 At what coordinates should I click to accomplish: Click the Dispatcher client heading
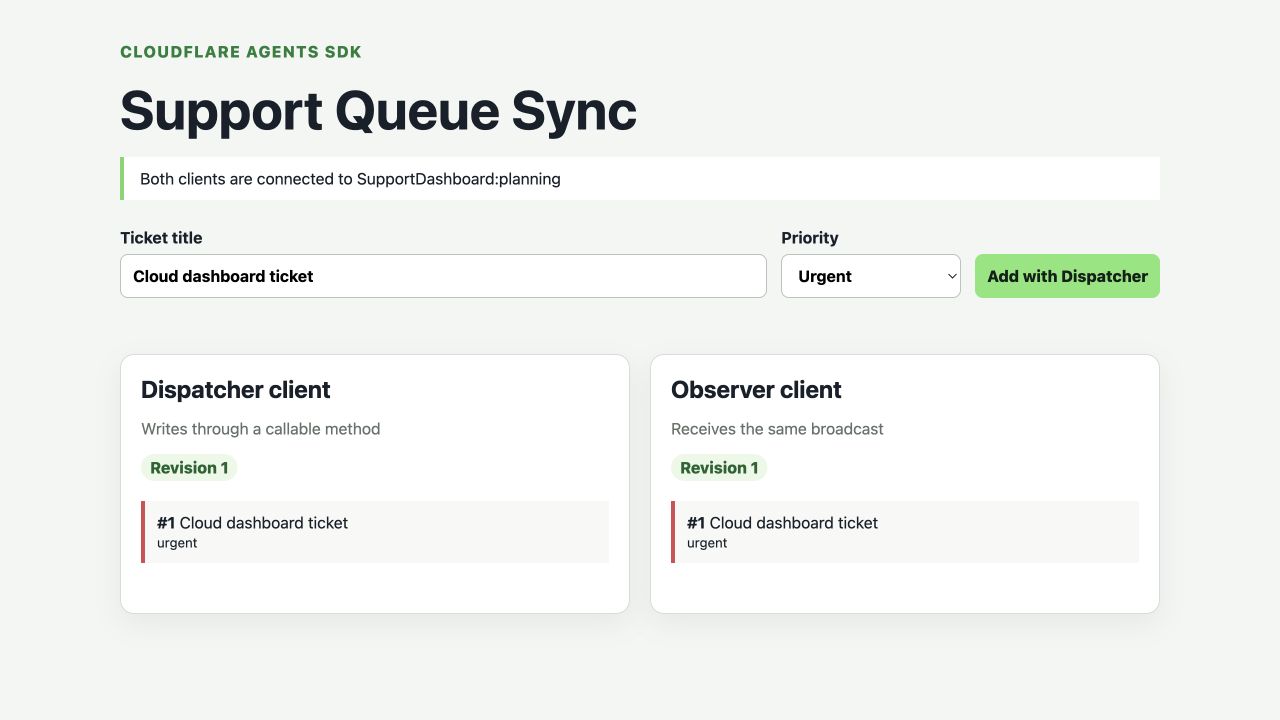(236, 390)
